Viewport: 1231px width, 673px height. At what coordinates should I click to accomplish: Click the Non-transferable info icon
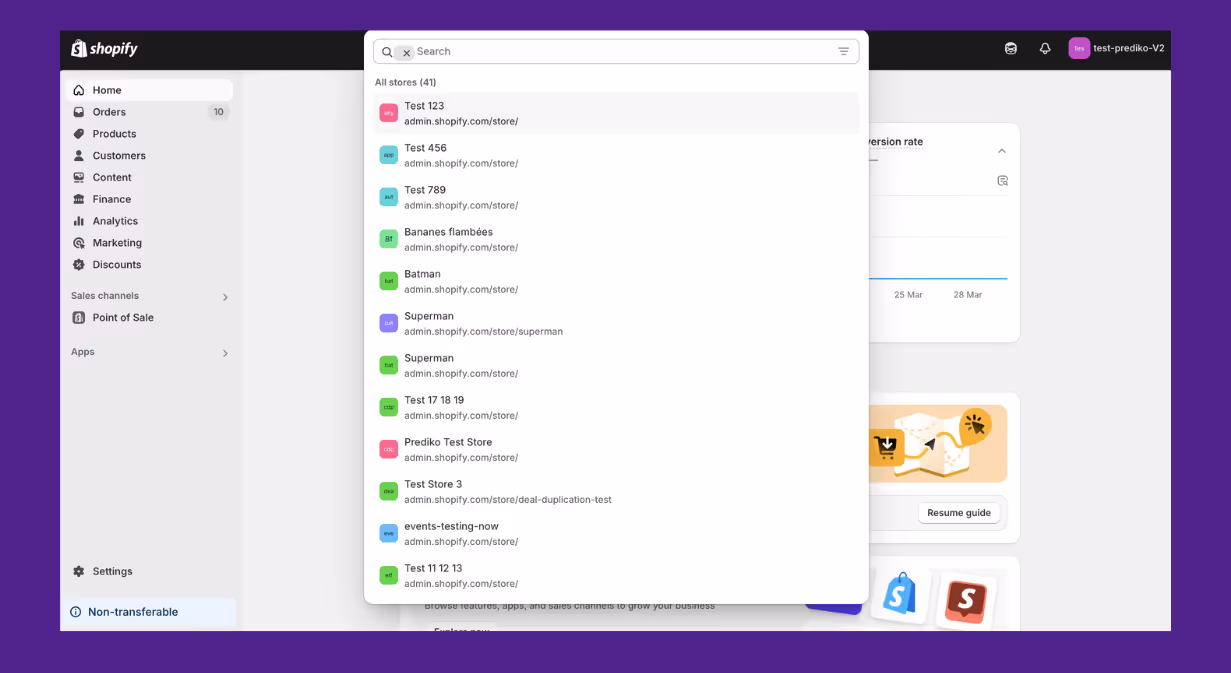click(x=76, y=612)
